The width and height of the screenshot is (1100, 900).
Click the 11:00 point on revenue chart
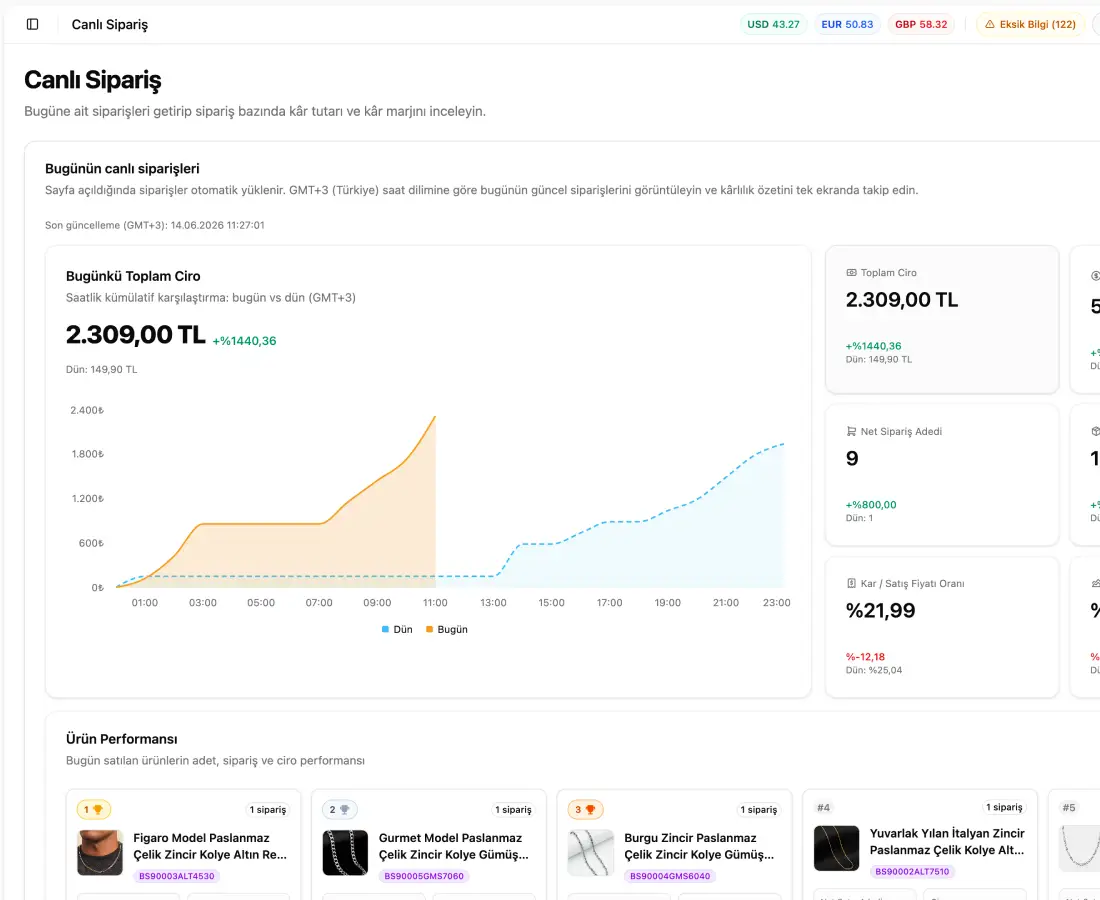(x=435, y=417)
